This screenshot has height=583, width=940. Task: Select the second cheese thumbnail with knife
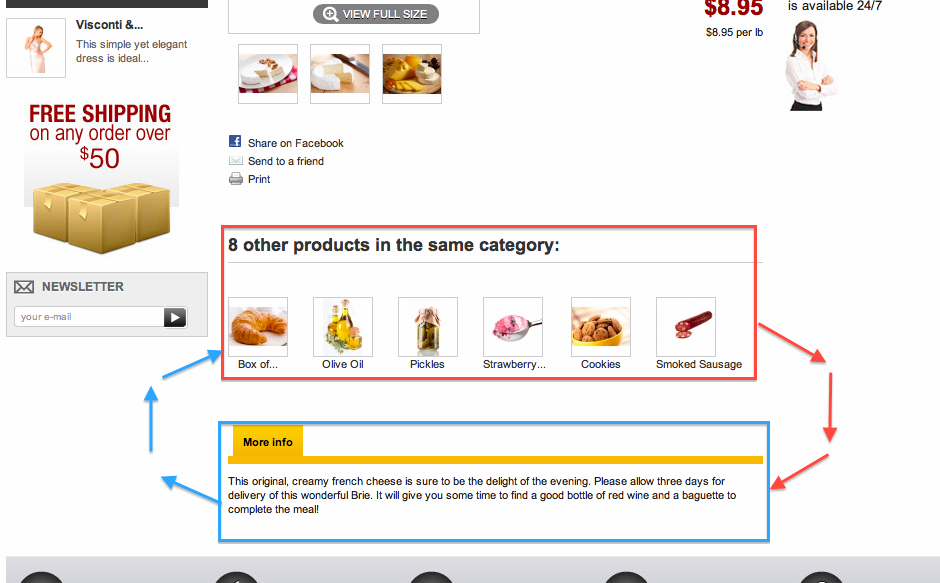tap(340, 74)
